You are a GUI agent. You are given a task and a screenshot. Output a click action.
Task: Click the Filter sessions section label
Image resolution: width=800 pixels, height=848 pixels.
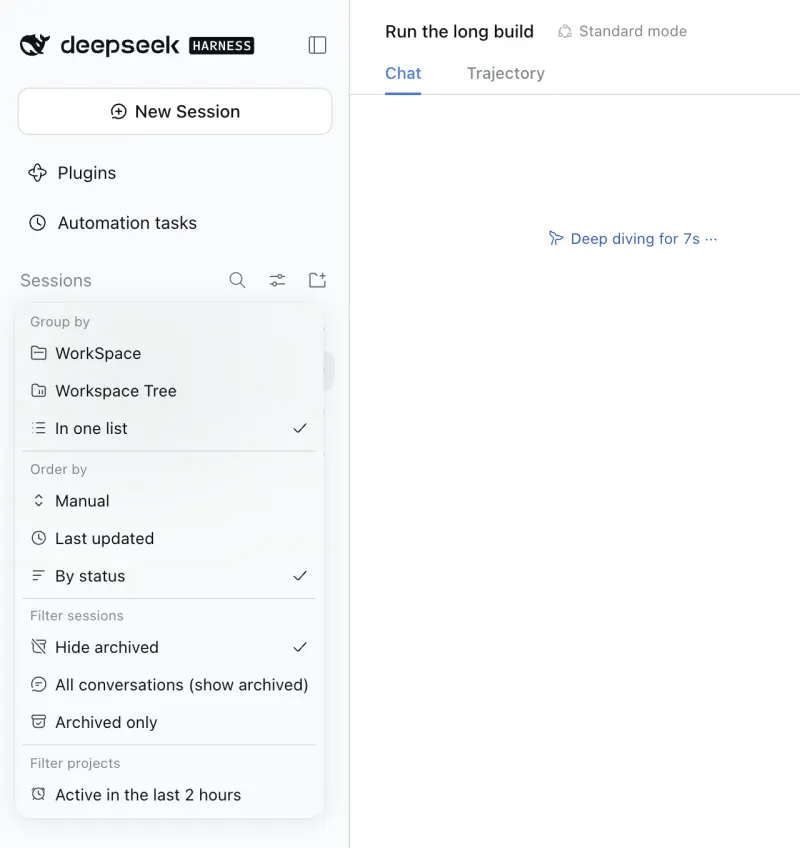tap(77, 616)
